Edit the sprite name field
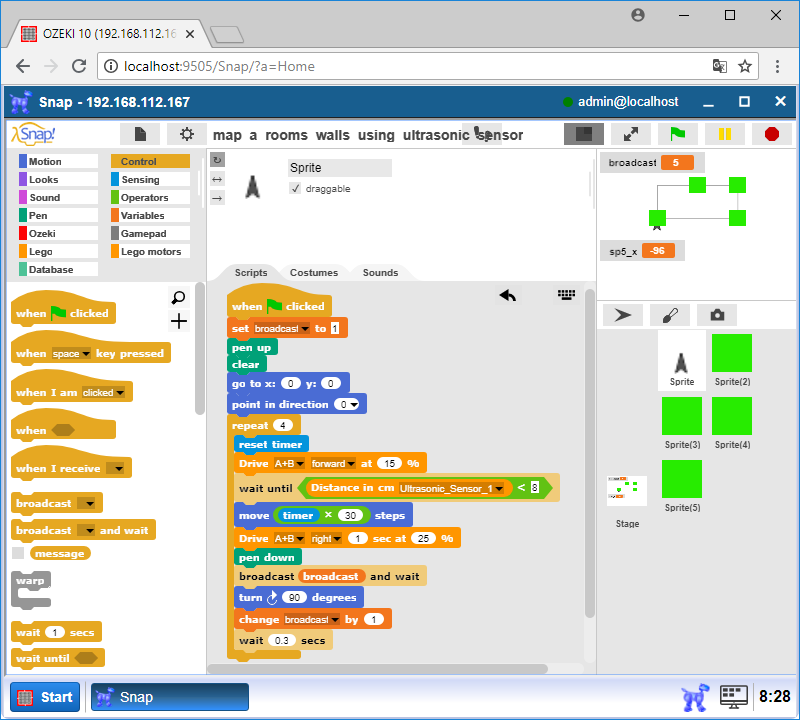 pos(339,168)
